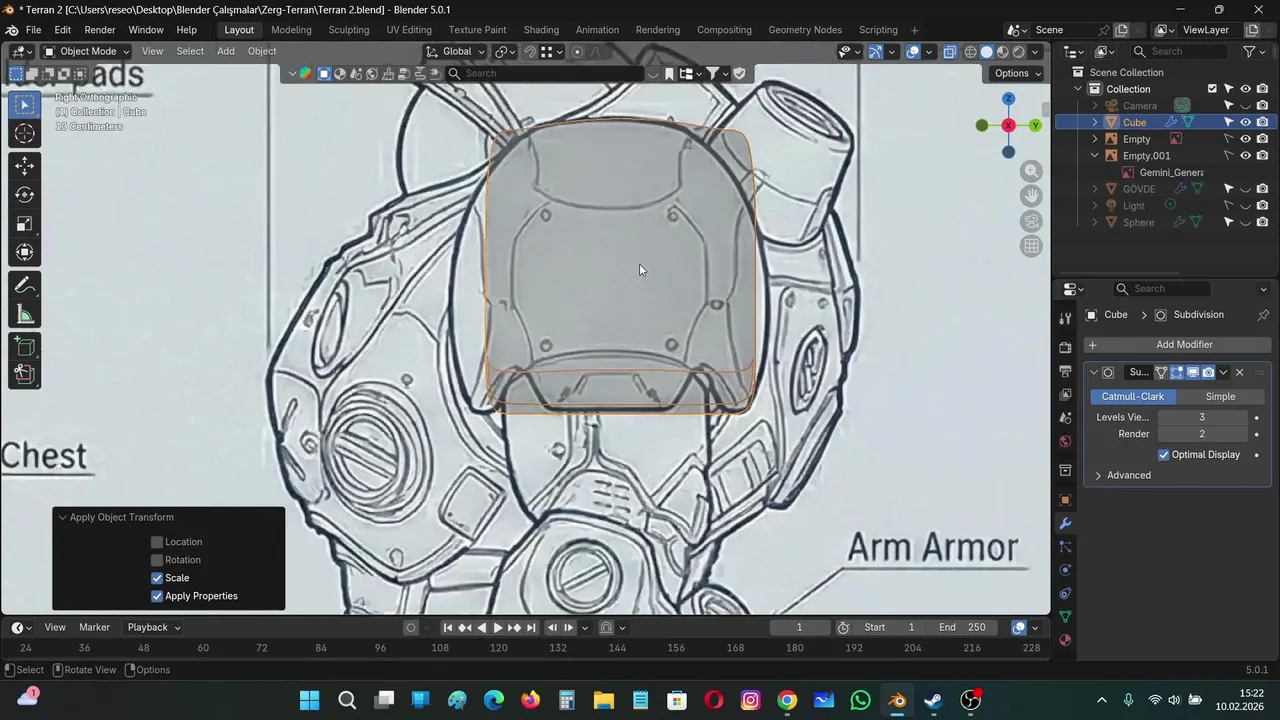Open outliner filter dropdown

click(x=1252, y=52)
